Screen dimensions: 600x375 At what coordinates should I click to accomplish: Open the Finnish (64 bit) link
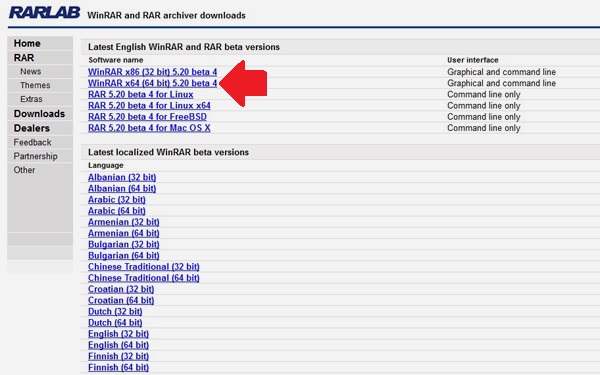[x=118, y=367]
